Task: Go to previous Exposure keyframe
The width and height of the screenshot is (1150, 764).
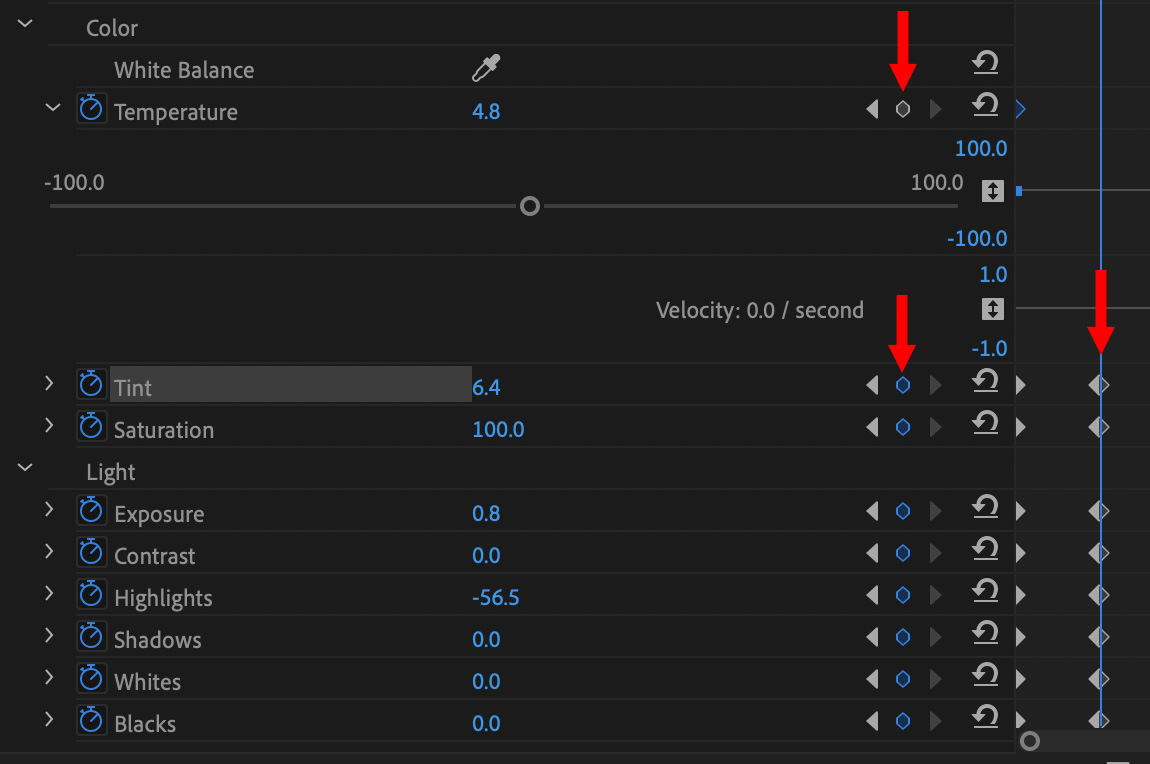Action: tap(872, 512)
